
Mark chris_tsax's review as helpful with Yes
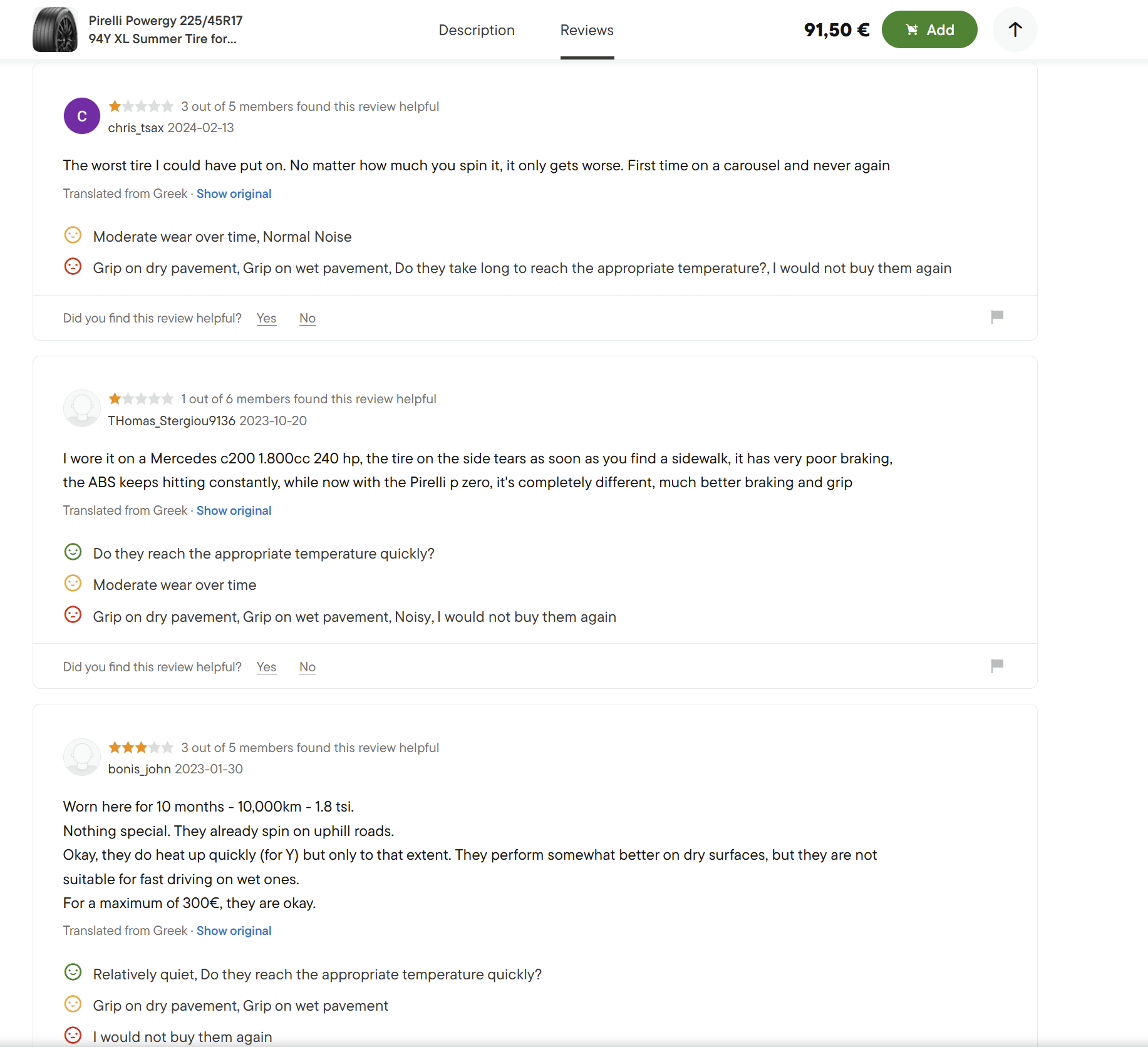(266, 318)
